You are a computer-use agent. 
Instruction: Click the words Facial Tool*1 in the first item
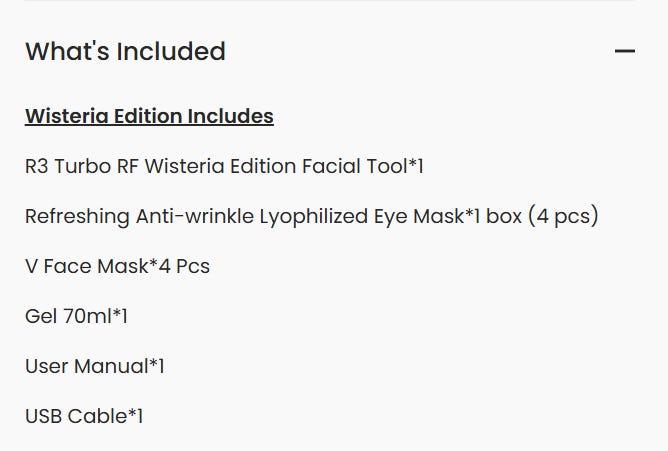point(363,166)
